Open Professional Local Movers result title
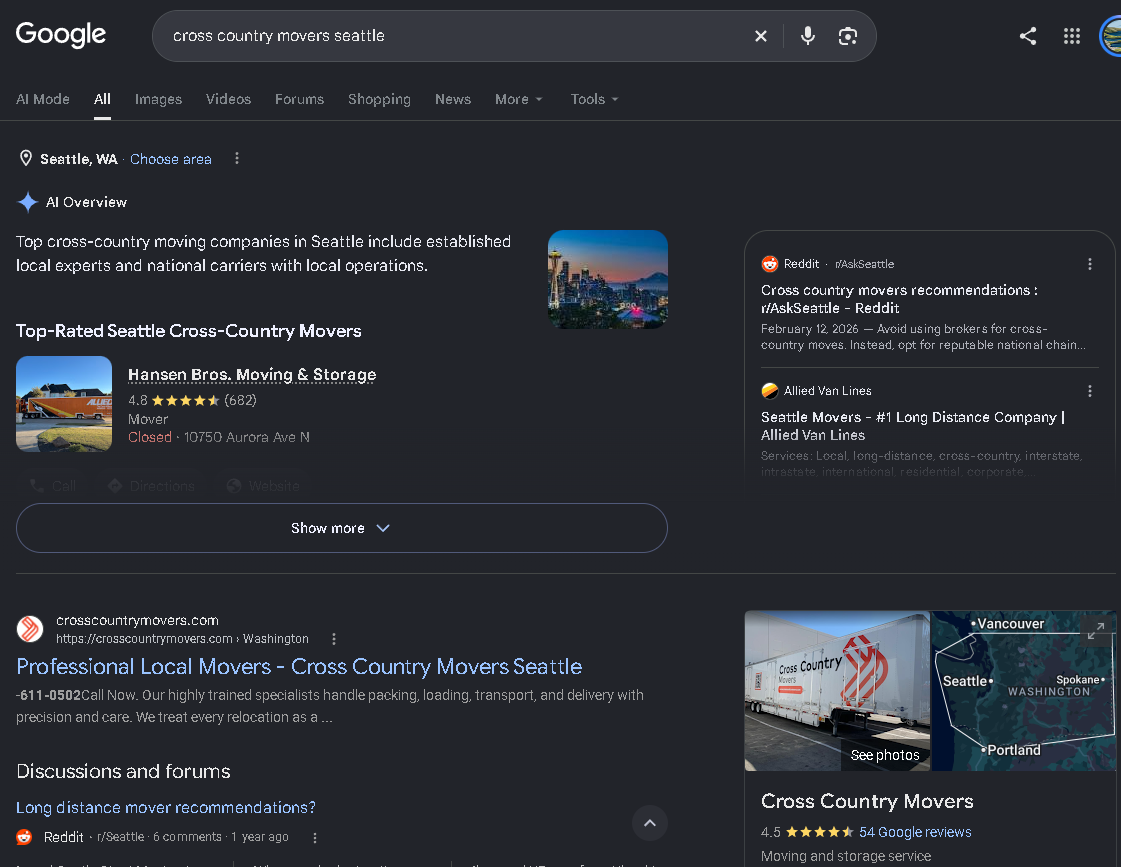This screenshot has width=1121, height=867. pos(299,667)
